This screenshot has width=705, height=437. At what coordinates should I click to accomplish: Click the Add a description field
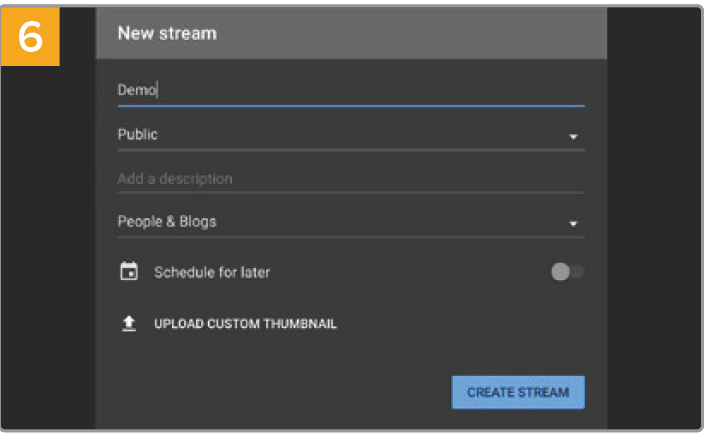pos(351,179)
